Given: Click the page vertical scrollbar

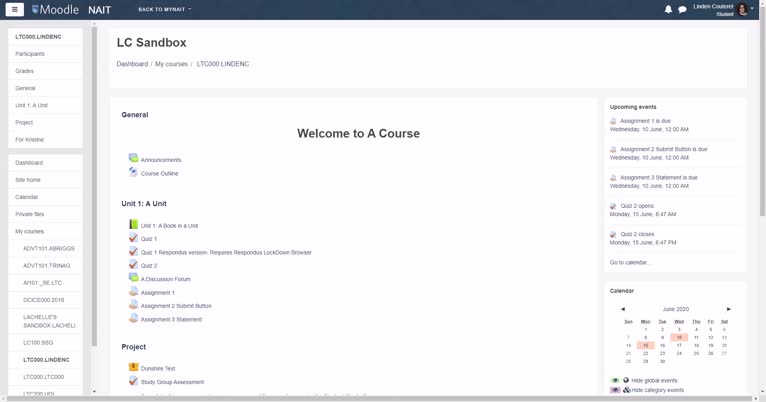Looking at the screenshot, I should (x=762, y=112).
